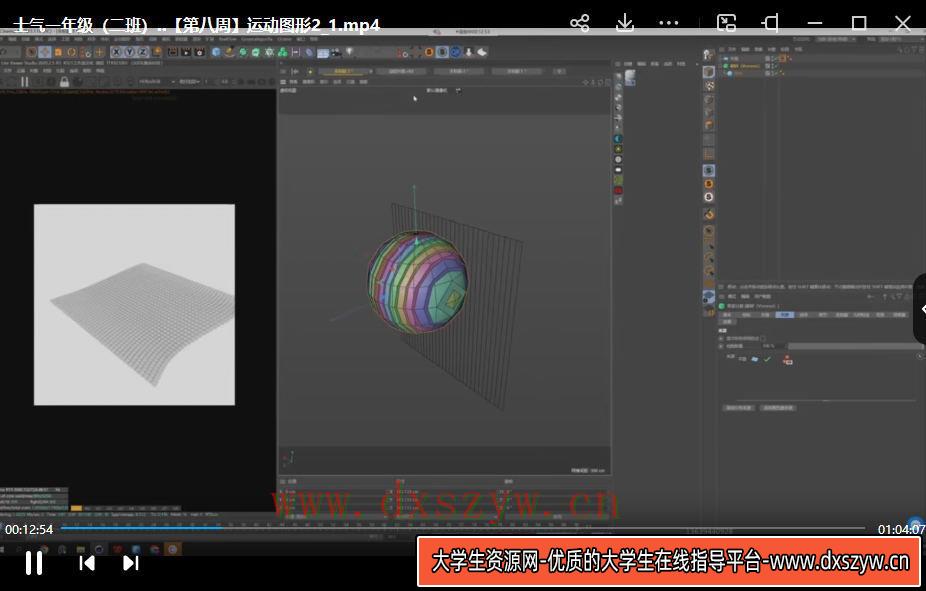Select the highlighted Move tool in the toolbar
Image resolution: width=926 pixels, height=591 pixels.
pyautogui.click(x=44, y=52)
